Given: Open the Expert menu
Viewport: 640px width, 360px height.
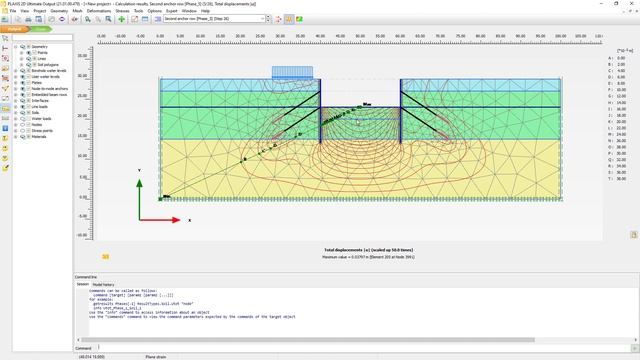Looking at the screenshot, I should 171,11.
